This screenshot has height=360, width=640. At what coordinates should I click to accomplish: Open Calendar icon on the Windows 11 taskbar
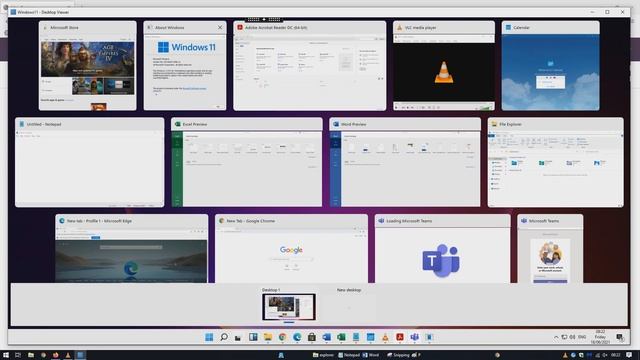[x=371, y=337]
